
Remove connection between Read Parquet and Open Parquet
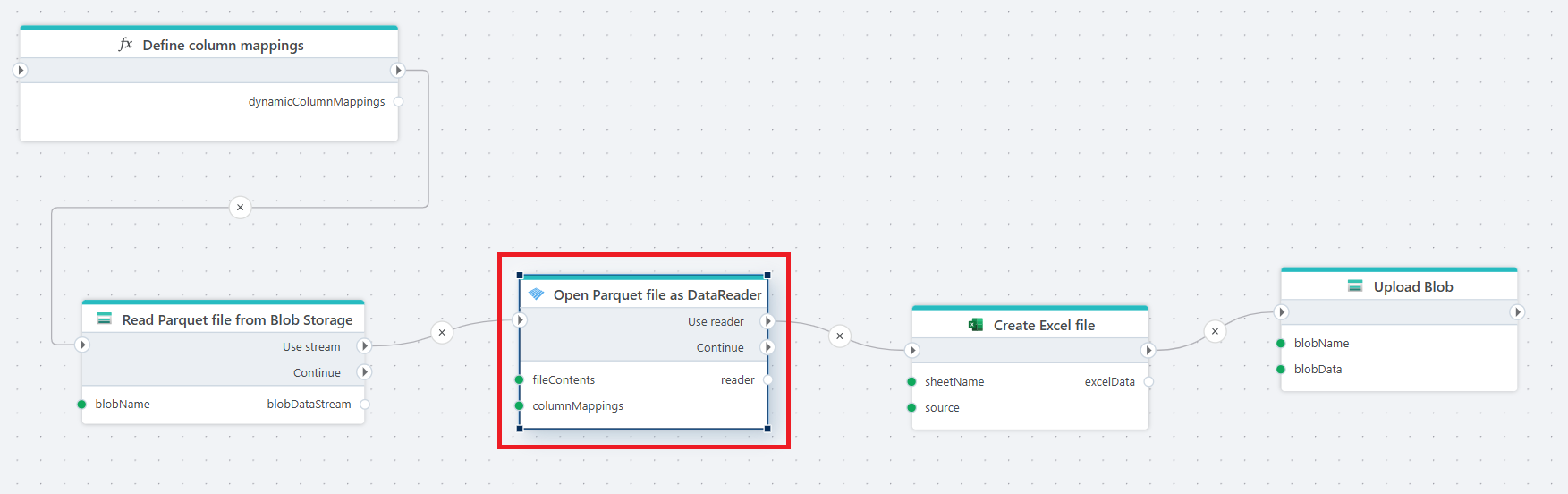tap(442, 333)
